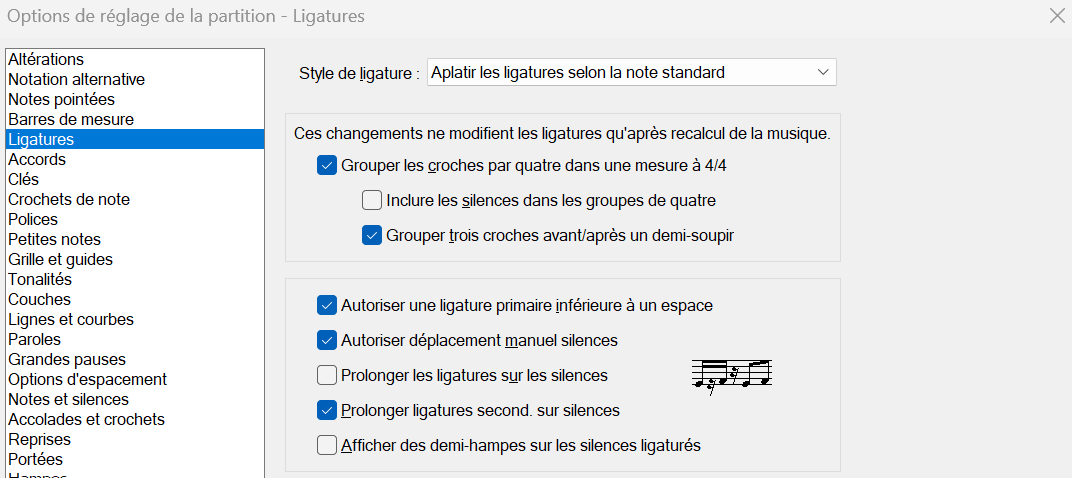Select Tonalités in the list
The image size is (1072, 478).
click(40, 280)
